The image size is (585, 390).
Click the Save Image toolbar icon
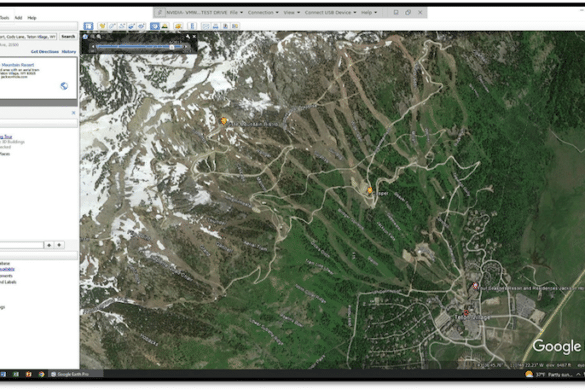click(x=225, y=26)
